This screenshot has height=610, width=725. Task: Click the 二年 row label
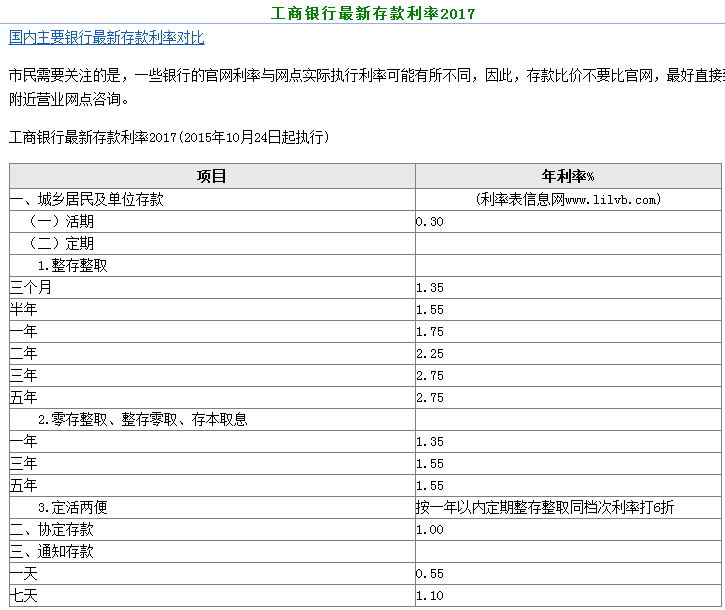24,353
